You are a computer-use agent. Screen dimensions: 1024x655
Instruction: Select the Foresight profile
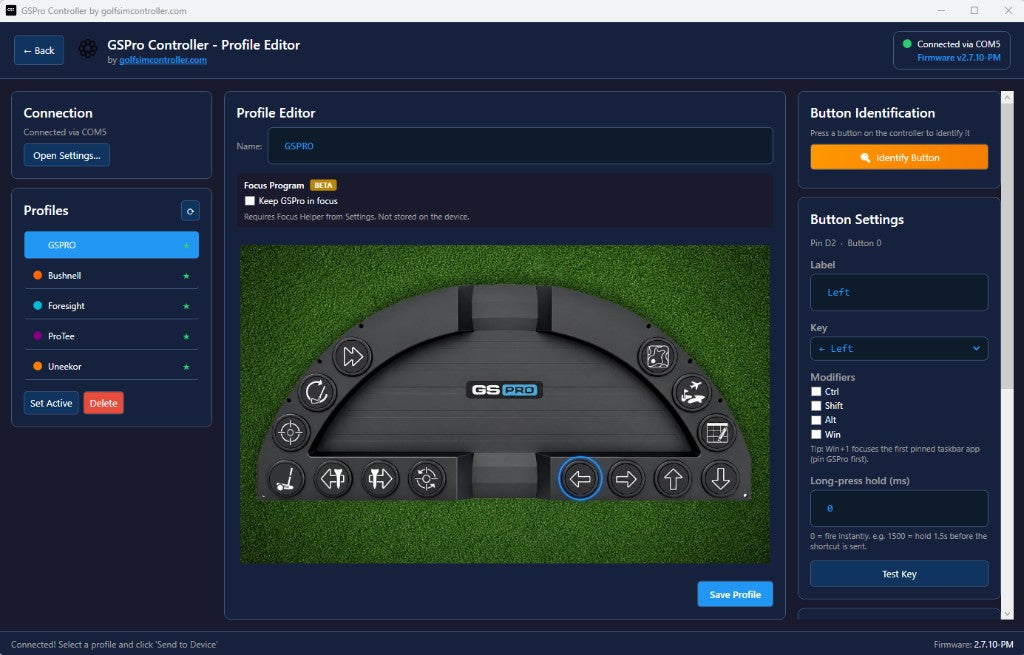click(111, 306)
